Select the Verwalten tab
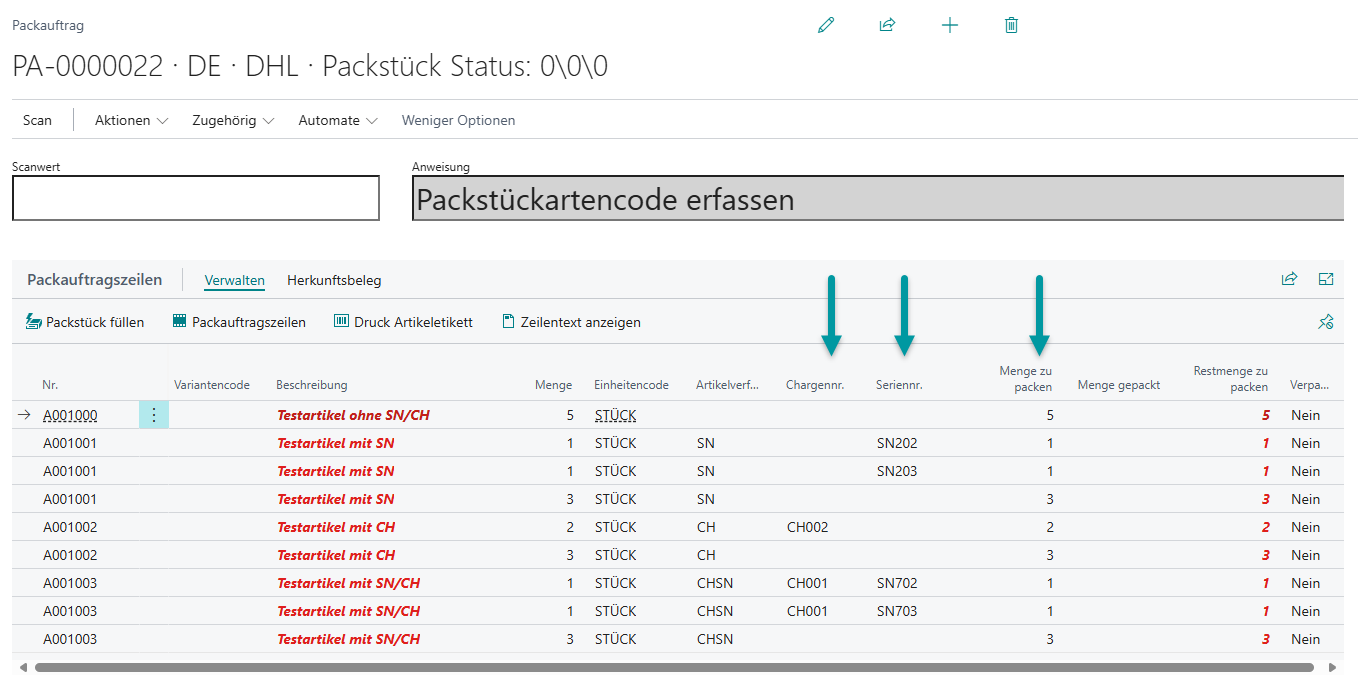This screenshot has height=697, width=1358. click(x=234, y=281)
